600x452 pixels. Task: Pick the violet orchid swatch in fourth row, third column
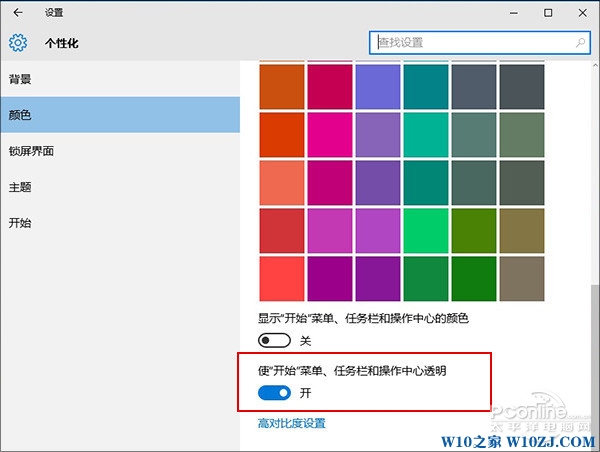pyautogui.click(x=378, y=231)
